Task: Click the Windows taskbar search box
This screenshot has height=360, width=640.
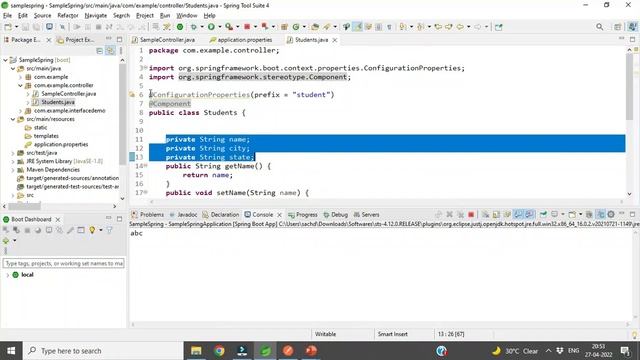Action: [103, 351]
